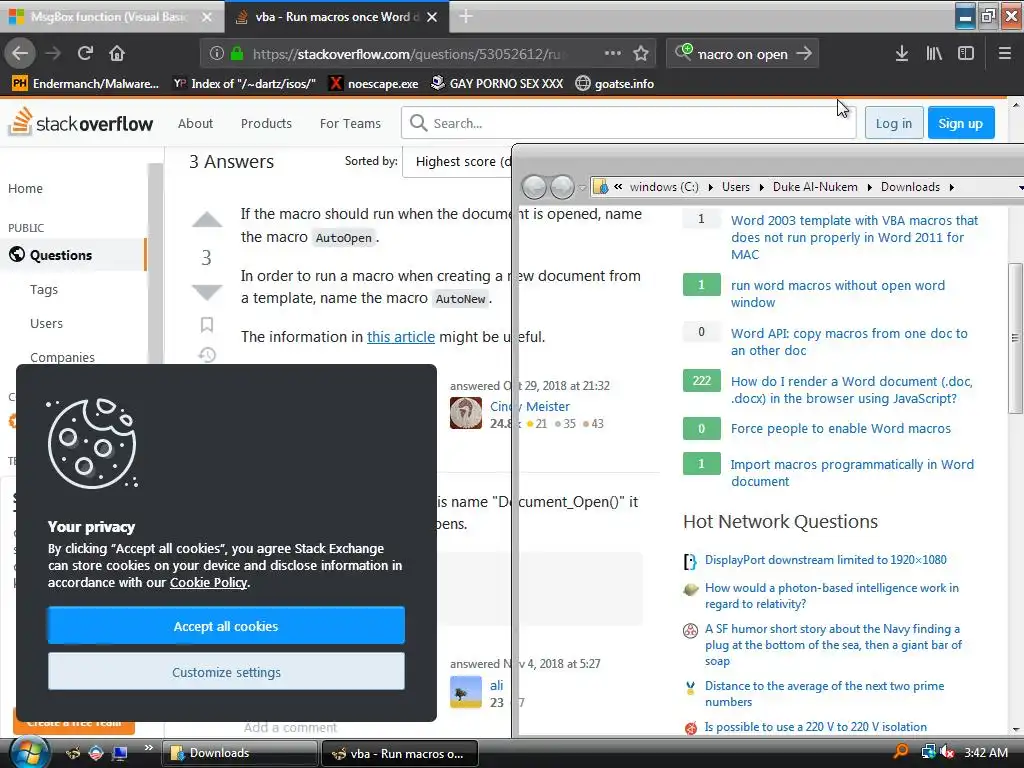This screenshot has width=1024, height=768.
Task: Open the For Teams menu item
Action: coord(350,123)
